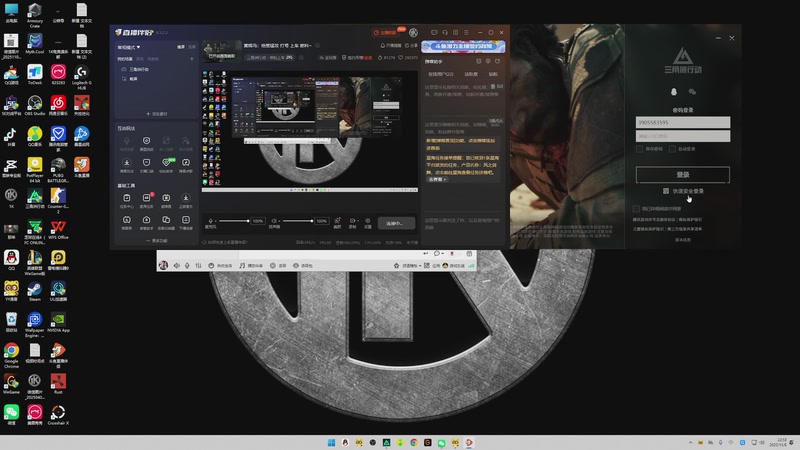Image resolution: width=800 pixels, height=450 pixels.
Task: Open 任务中心 tool in 基础工具
Action: click(127, 200)
